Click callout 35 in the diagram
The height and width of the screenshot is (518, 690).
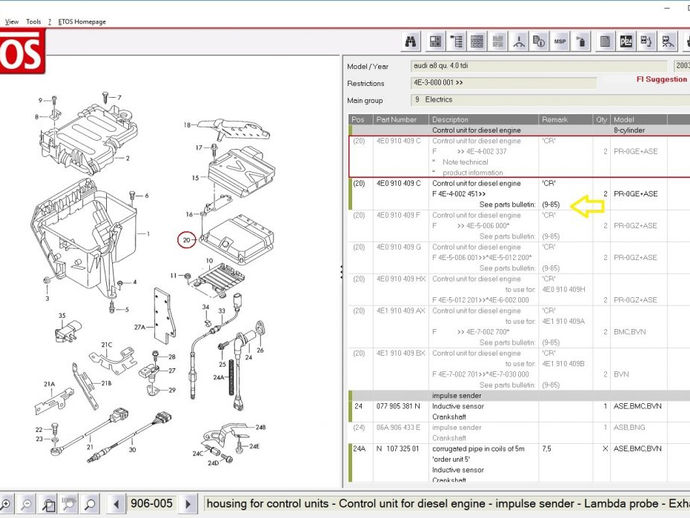point(62,316)
